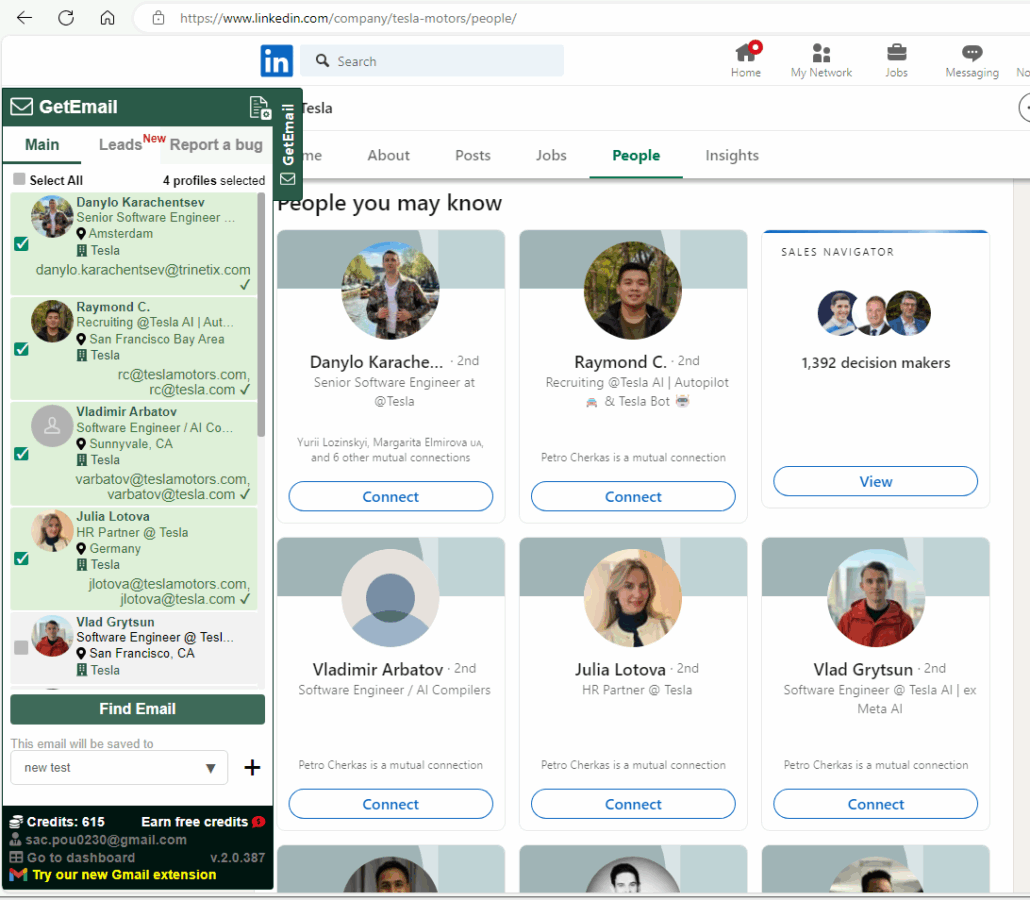Switch to the Leads tab

pyautogui.click(x=120, y=145)
